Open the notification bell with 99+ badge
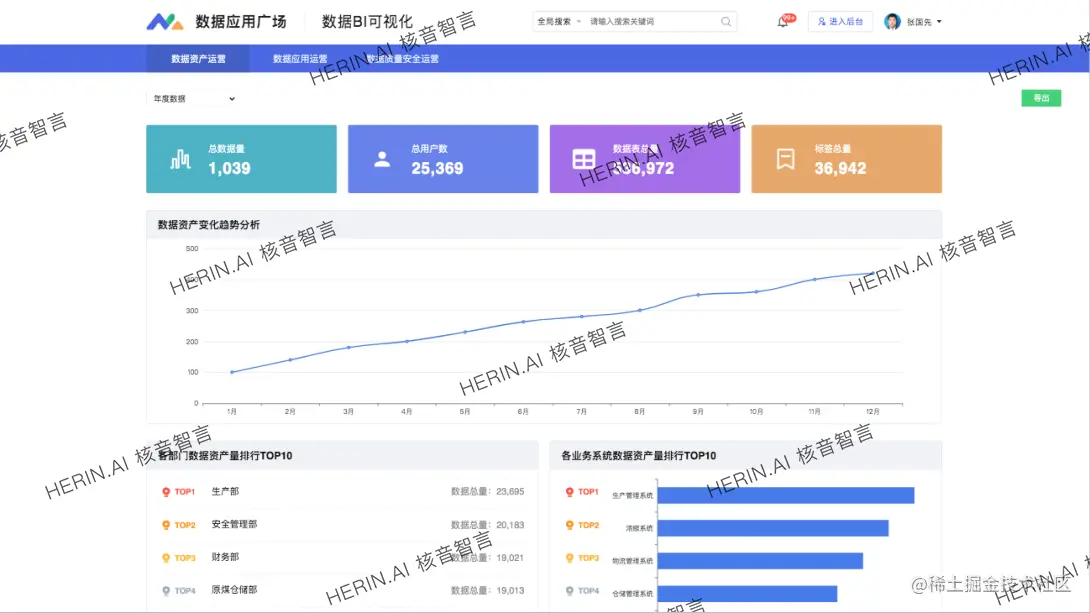1090x613 pixels. tap(784, 20)
